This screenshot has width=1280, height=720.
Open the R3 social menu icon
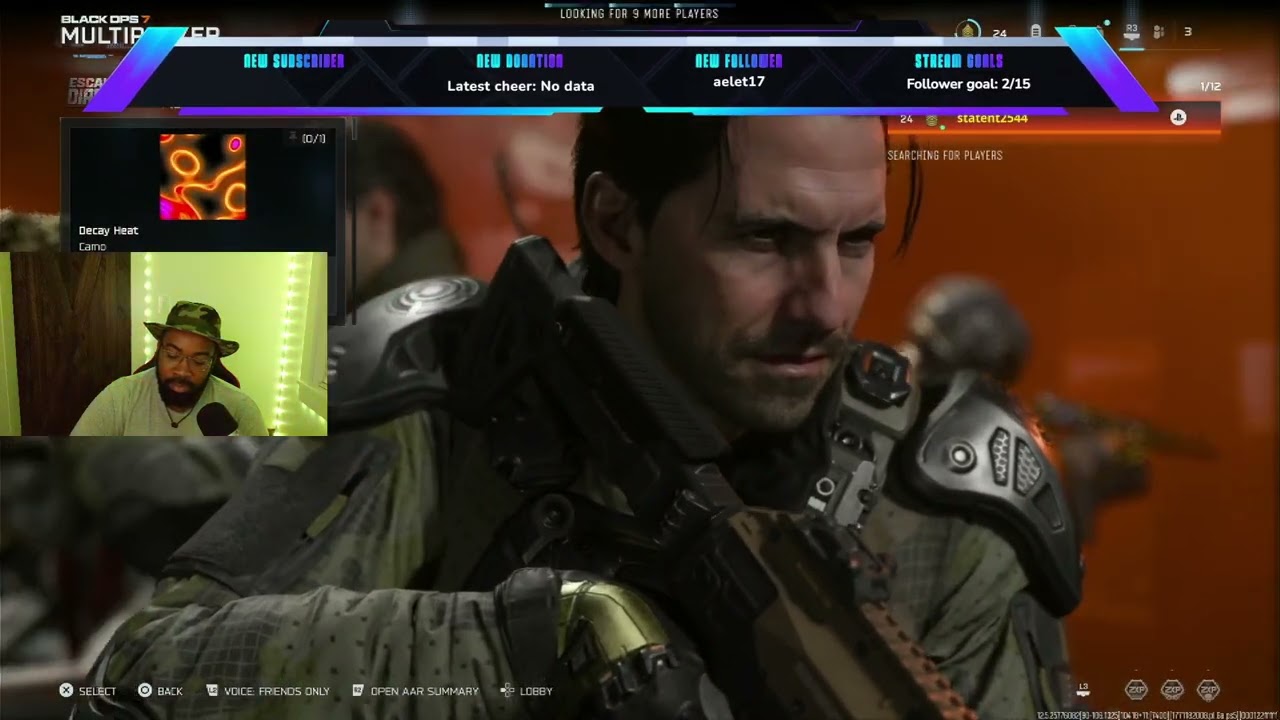tap(1132, 32)
